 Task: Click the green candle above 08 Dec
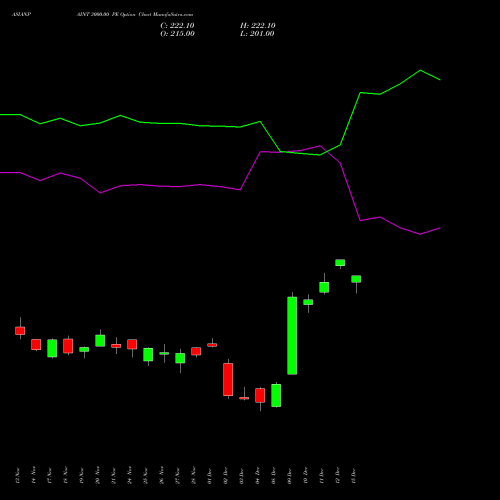tap(276, 395)
